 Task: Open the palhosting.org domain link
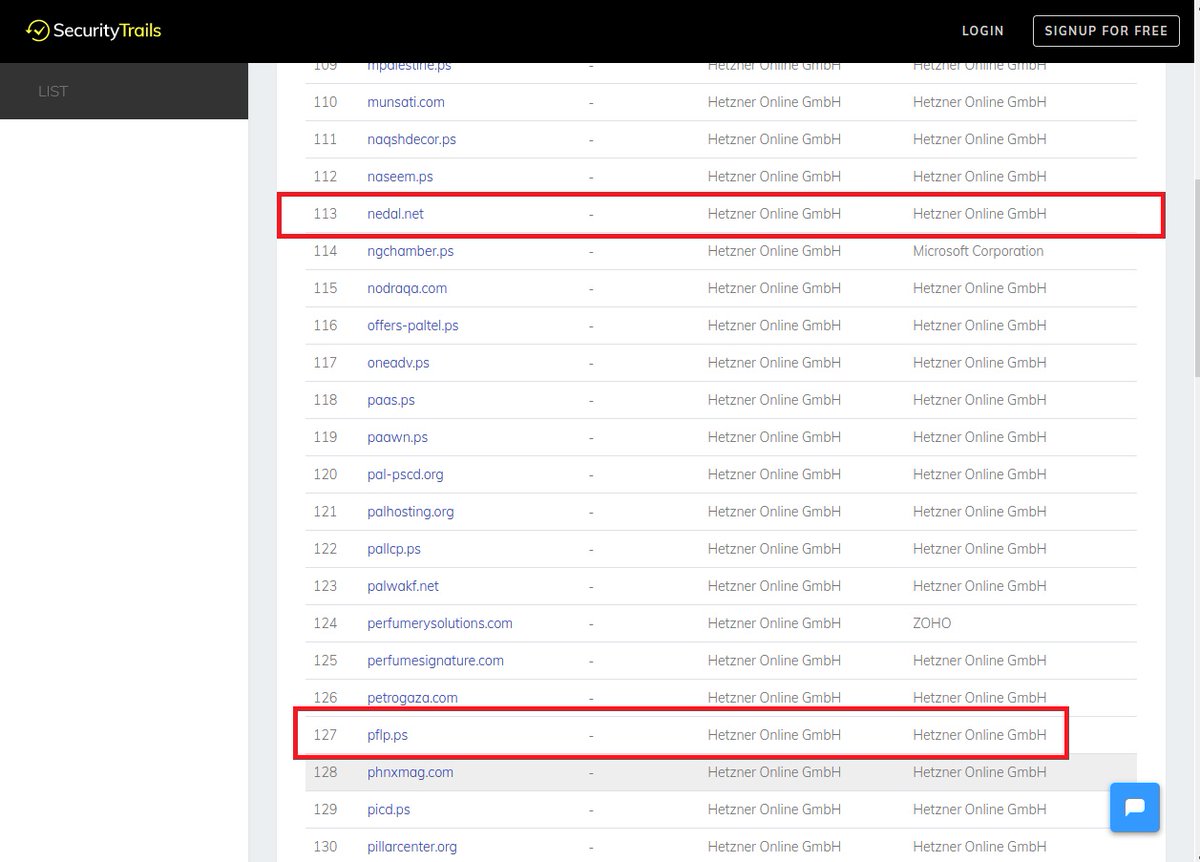(x=411, y=511)
